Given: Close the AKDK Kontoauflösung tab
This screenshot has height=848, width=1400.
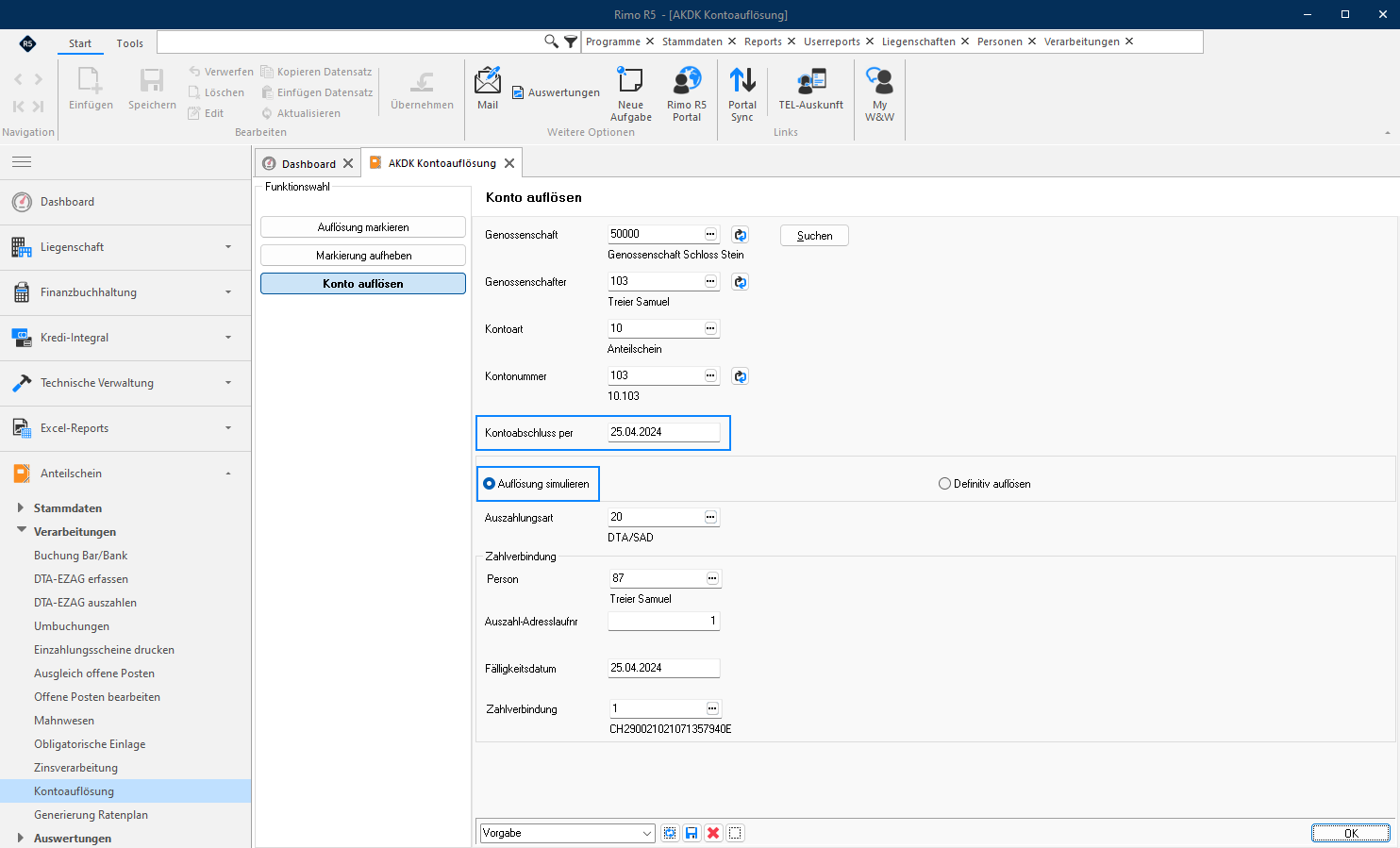Looking at the screenshot, I should [509, 163].
